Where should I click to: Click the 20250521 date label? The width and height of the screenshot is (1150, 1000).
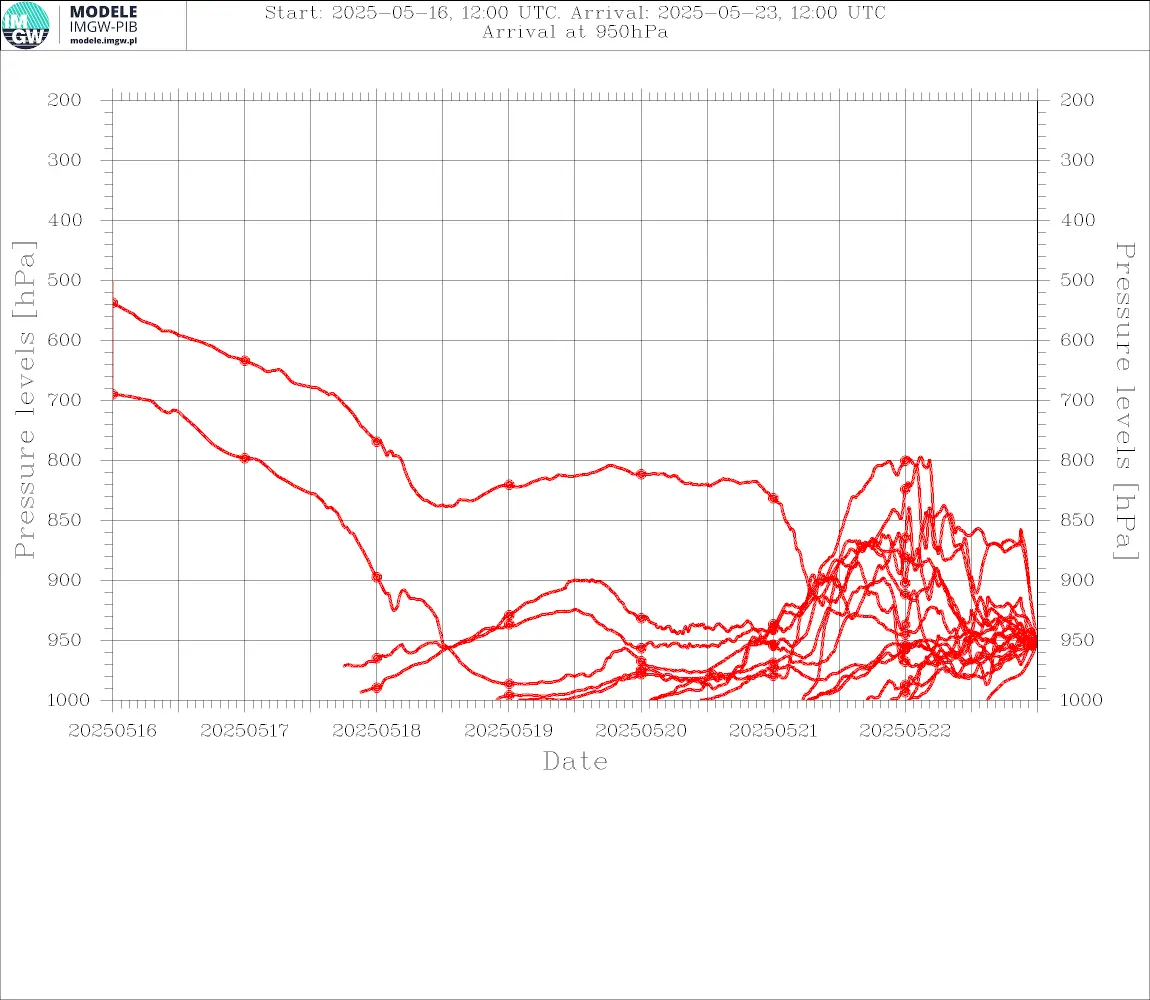[773, 731]
